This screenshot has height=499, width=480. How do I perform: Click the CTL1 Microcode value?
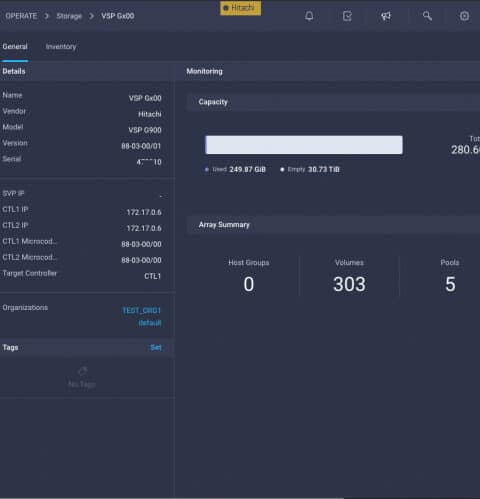[x=141, y=244]
